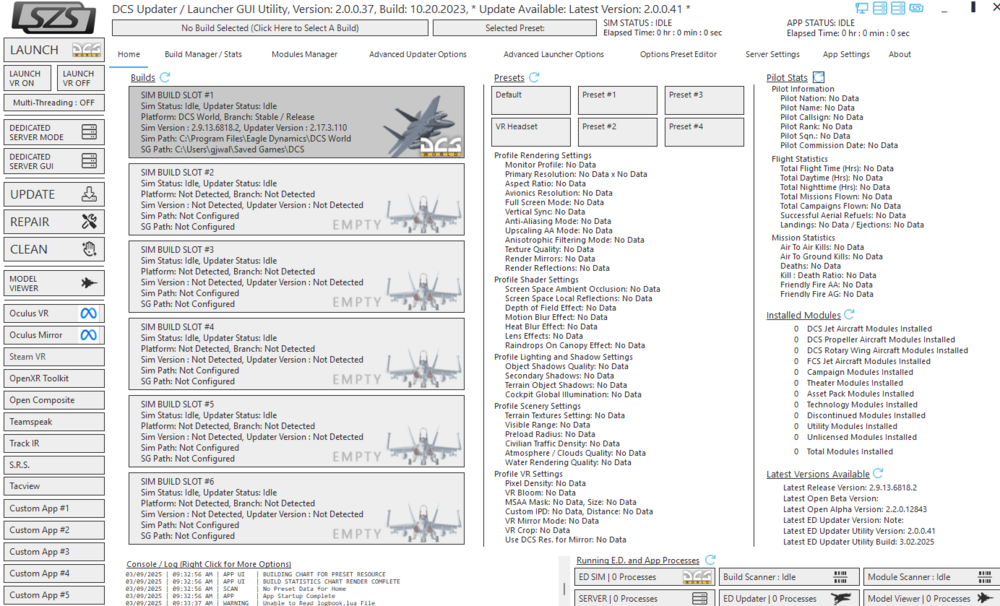Image resolution: width=1000 pixels, height=606 pixels.
Task: Click the Console / Log heading link
Action: [209, 564]
